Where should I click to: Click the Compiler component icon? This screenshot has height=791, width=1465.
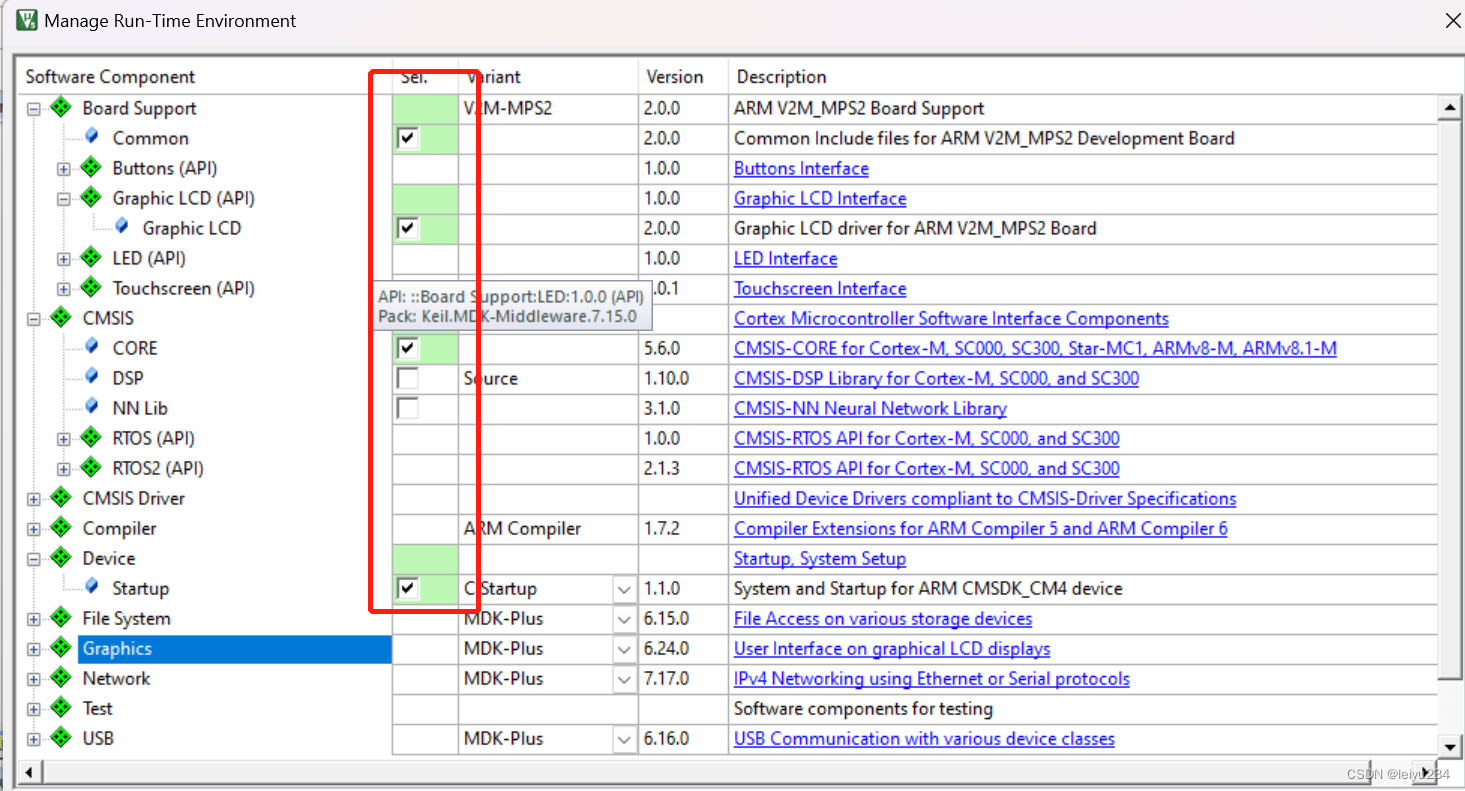pos(61,528)
